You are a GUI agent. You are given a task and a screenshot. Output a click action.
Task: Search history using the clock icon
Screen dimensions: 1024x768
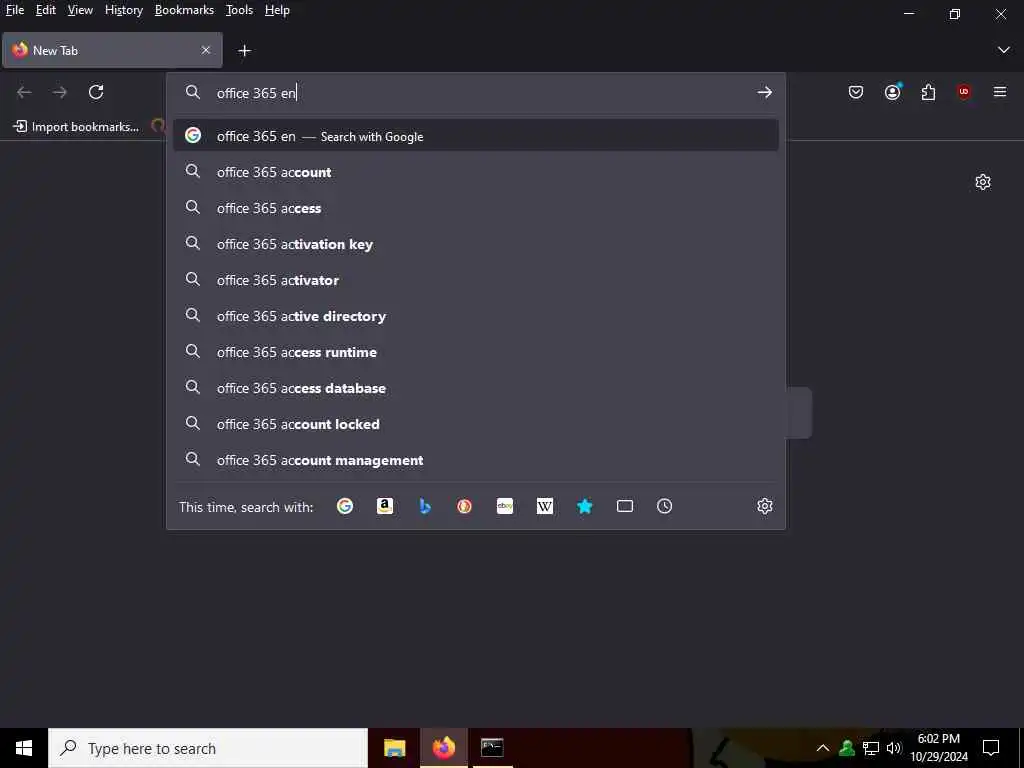[x=665, y=506]
